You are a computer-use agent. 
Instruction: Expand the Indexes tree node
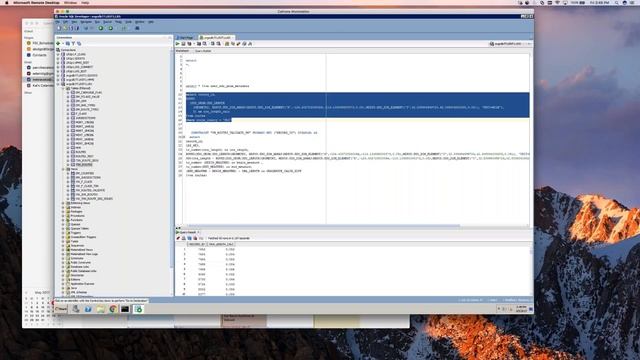coord(63,207)
